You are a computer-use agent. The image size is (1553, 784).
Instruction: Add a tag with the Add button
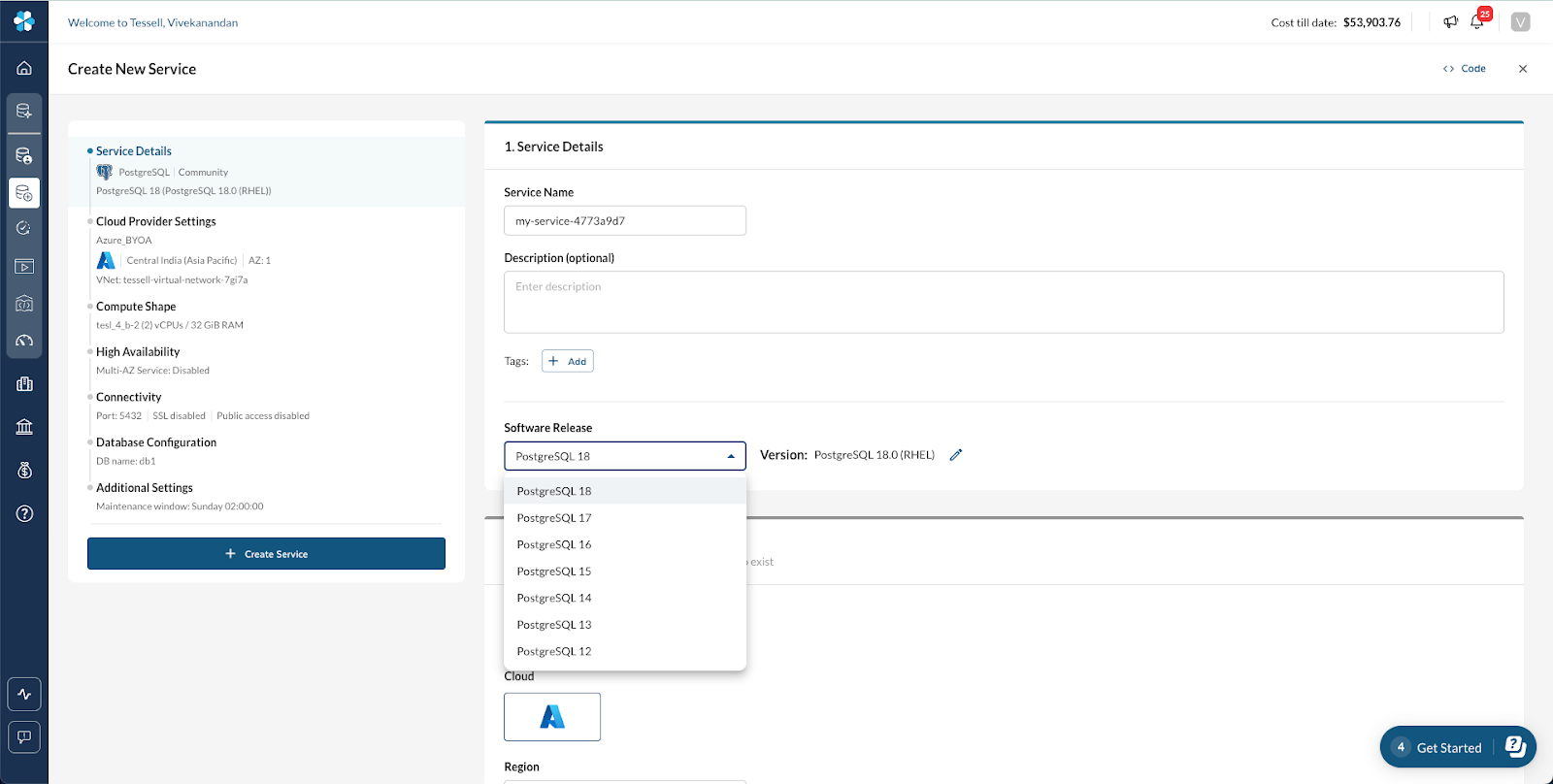pos(568,361)
